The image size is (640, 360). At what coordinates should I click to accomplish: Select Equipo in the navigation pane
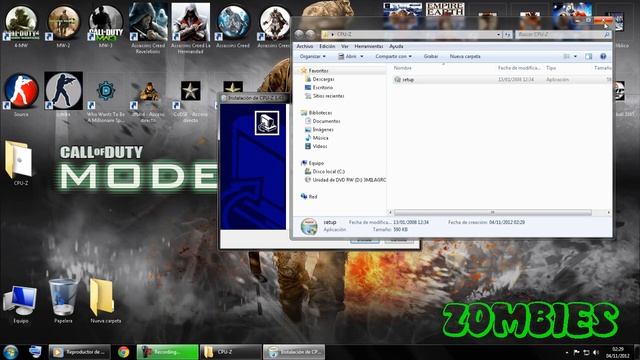316,163
